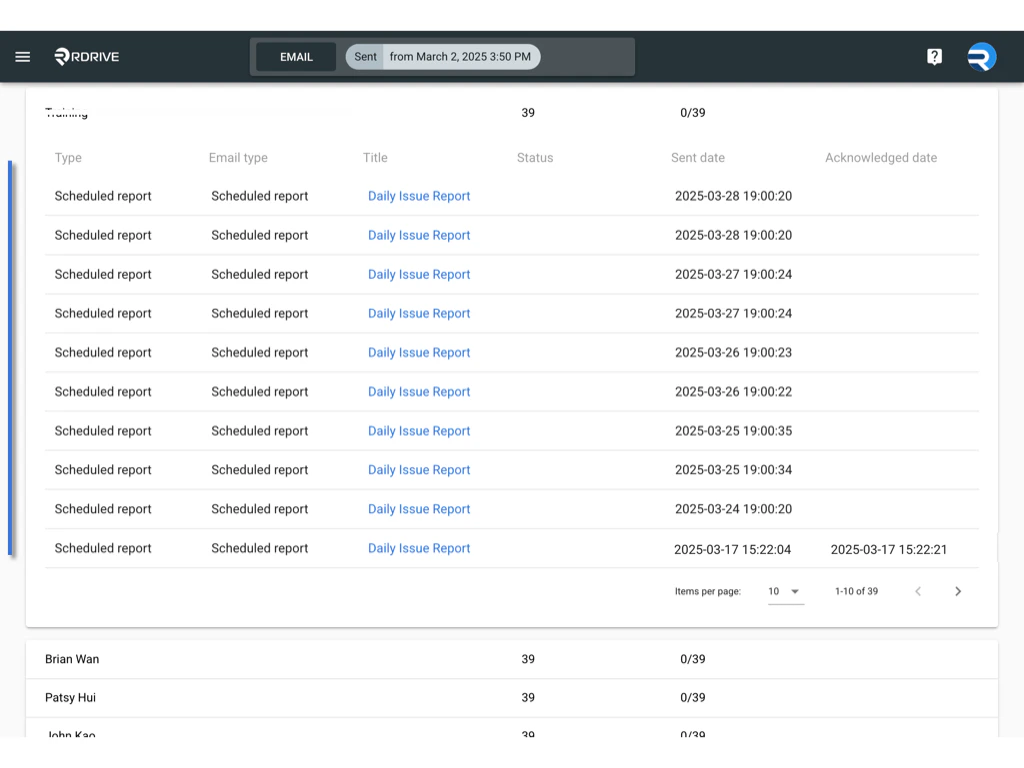
Task: Open the navigation hamburger menu
Action: pos(22,56)
